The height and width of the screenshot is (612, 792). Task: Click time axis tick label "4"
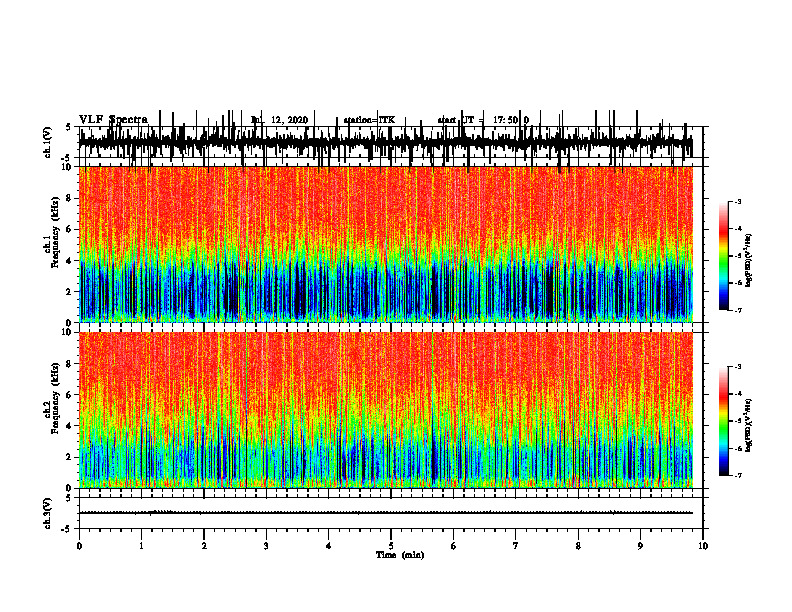coord(329,546)
